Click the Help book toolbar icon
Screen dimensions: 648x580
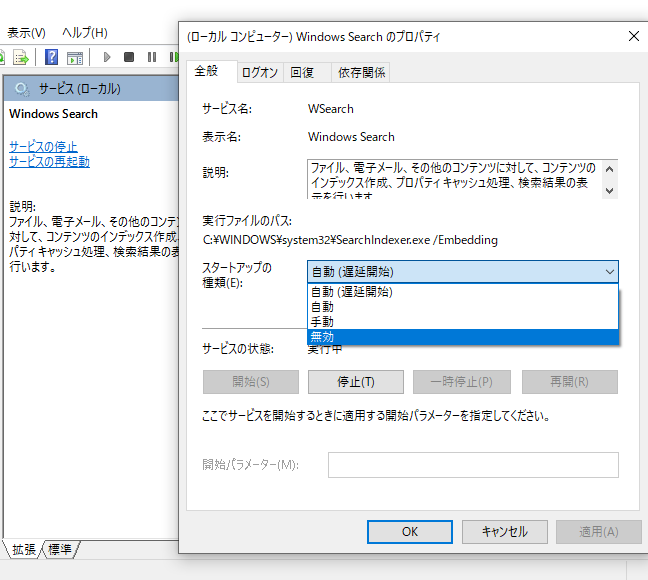pyautogui.click(x=51, y=57)
